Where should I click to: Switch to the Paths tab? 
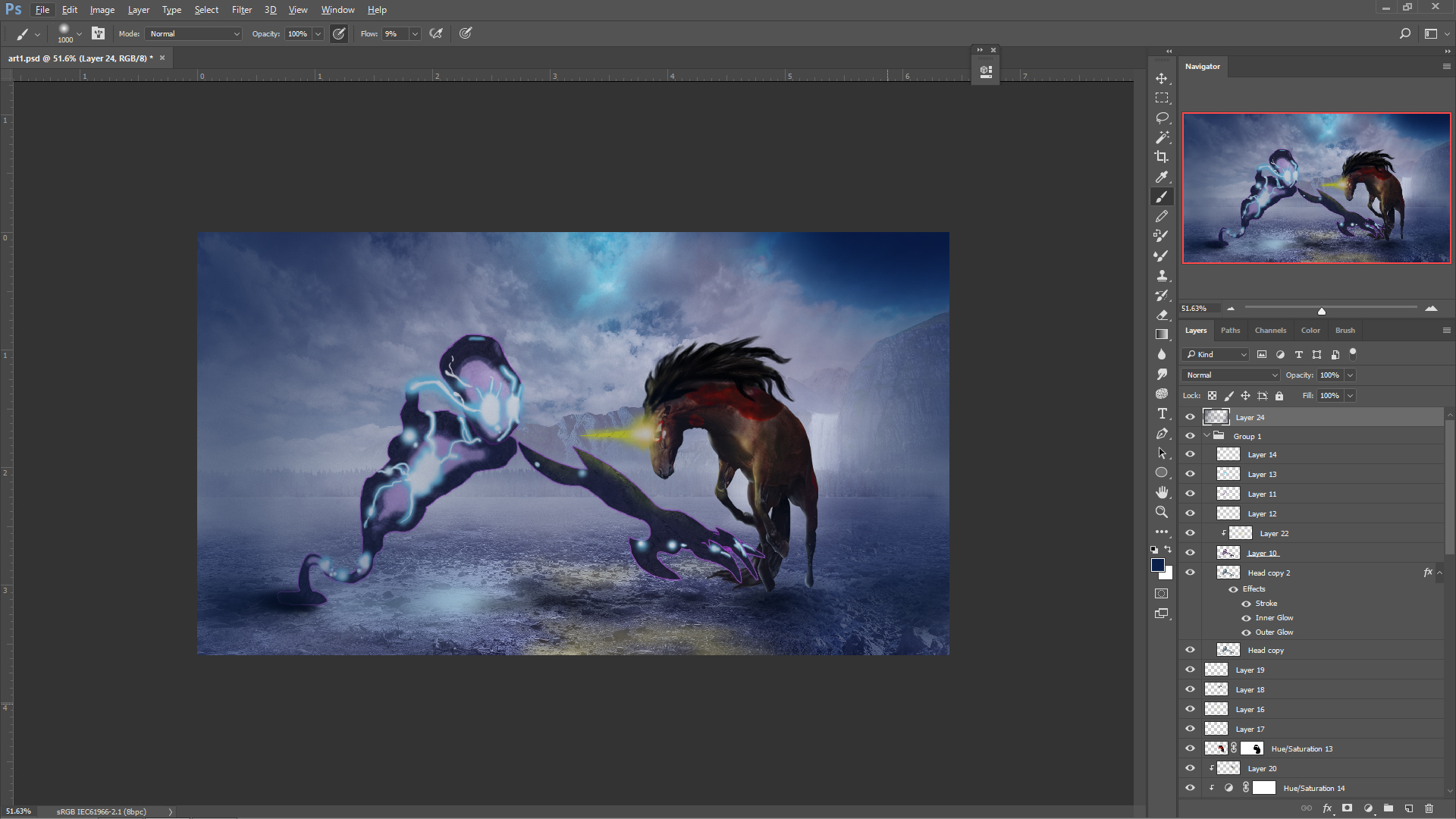click(x=1230, y=331)
